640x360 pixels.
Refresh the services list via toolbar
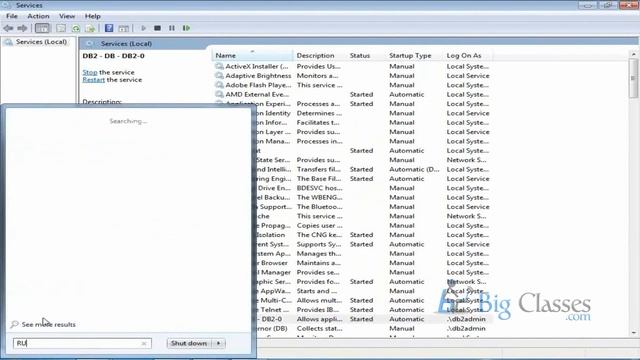coord(76,28)
